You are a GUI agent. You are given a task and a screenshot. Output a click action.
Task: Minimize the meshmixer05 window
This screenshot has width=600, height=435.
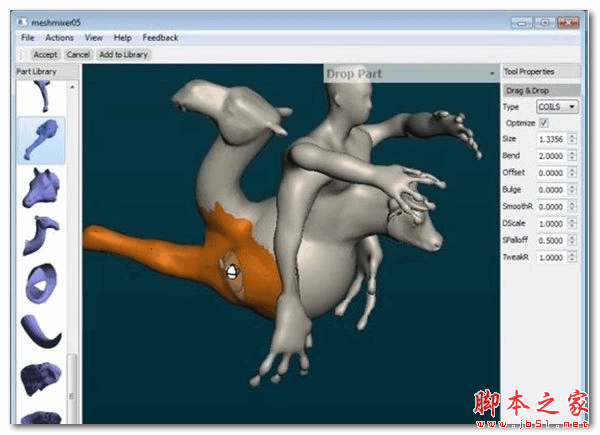522,23
